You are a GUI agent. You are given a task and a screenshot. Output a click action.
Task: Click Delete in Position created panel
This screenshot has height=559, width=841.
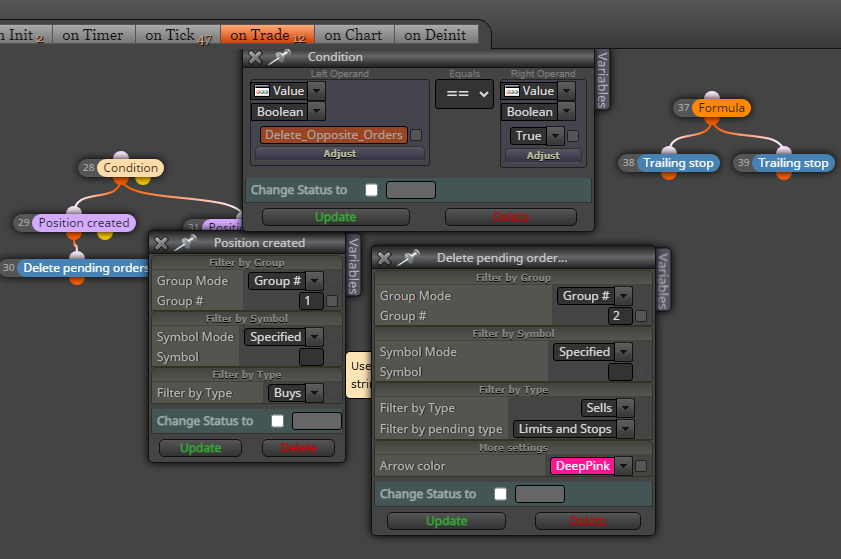298,448
